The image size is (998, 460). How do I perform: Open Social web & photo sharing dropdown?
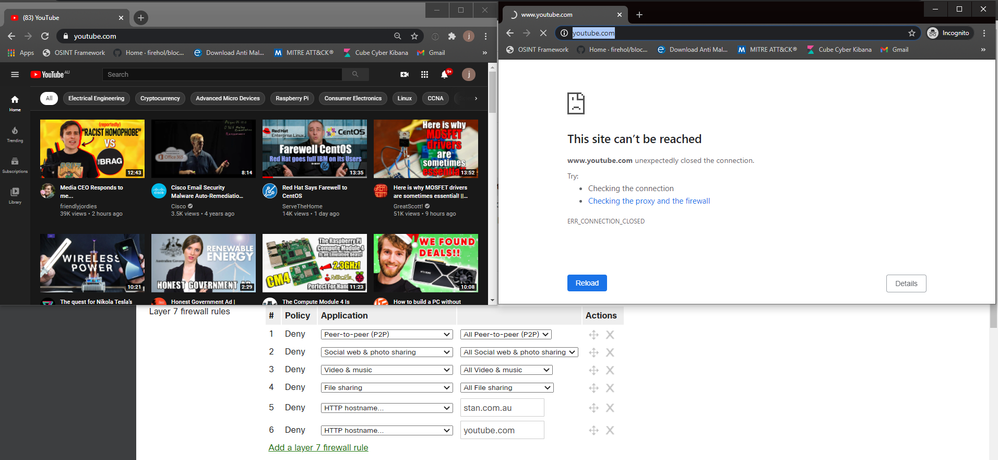tap(386, 352)
